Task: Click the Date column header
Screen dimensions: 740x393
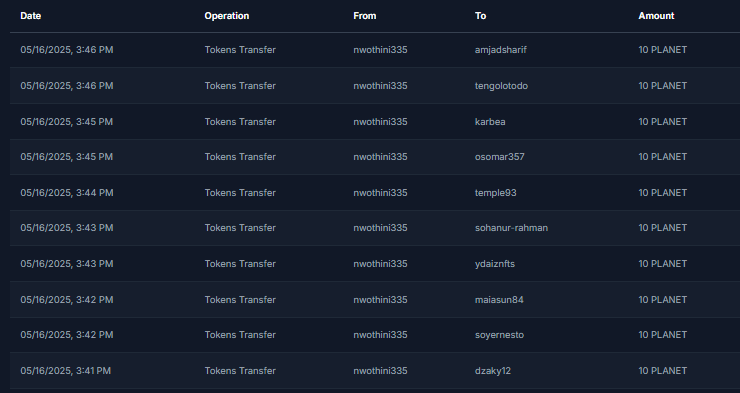Action: click(x=31, y=16)
